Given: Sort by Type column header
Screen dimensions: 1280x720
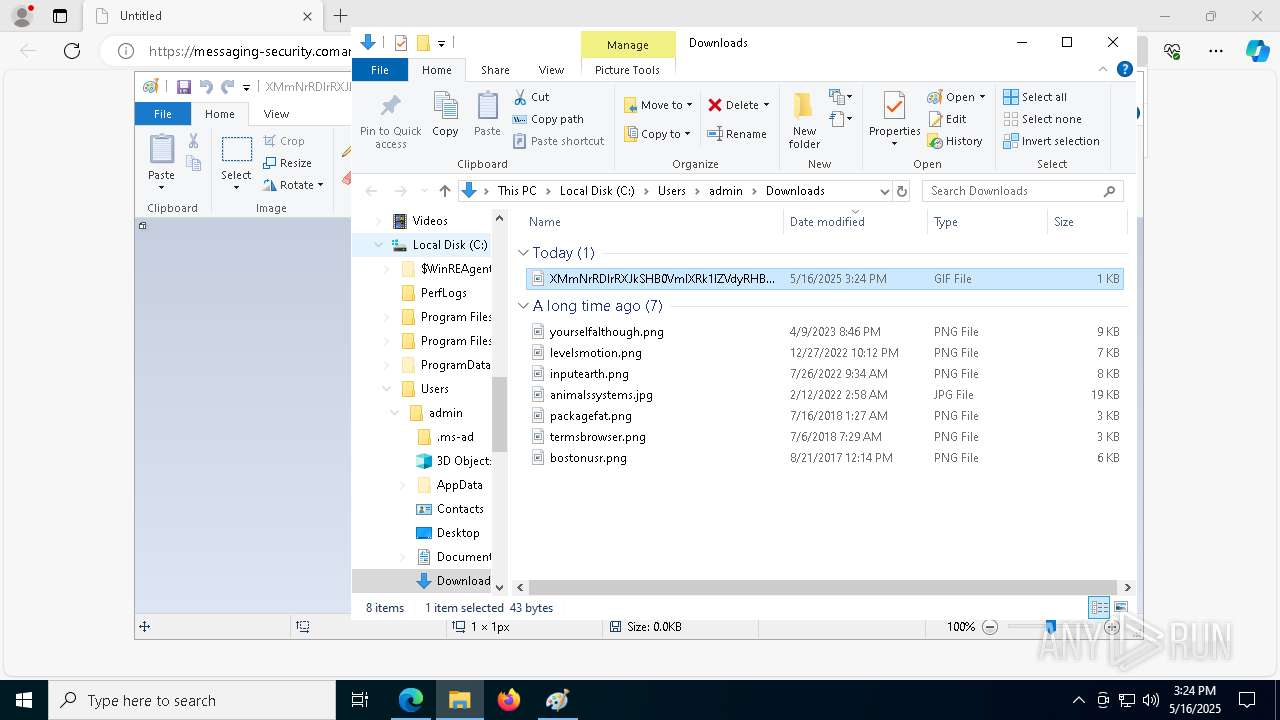Looking at the screenshot, I should click(987, 222).
